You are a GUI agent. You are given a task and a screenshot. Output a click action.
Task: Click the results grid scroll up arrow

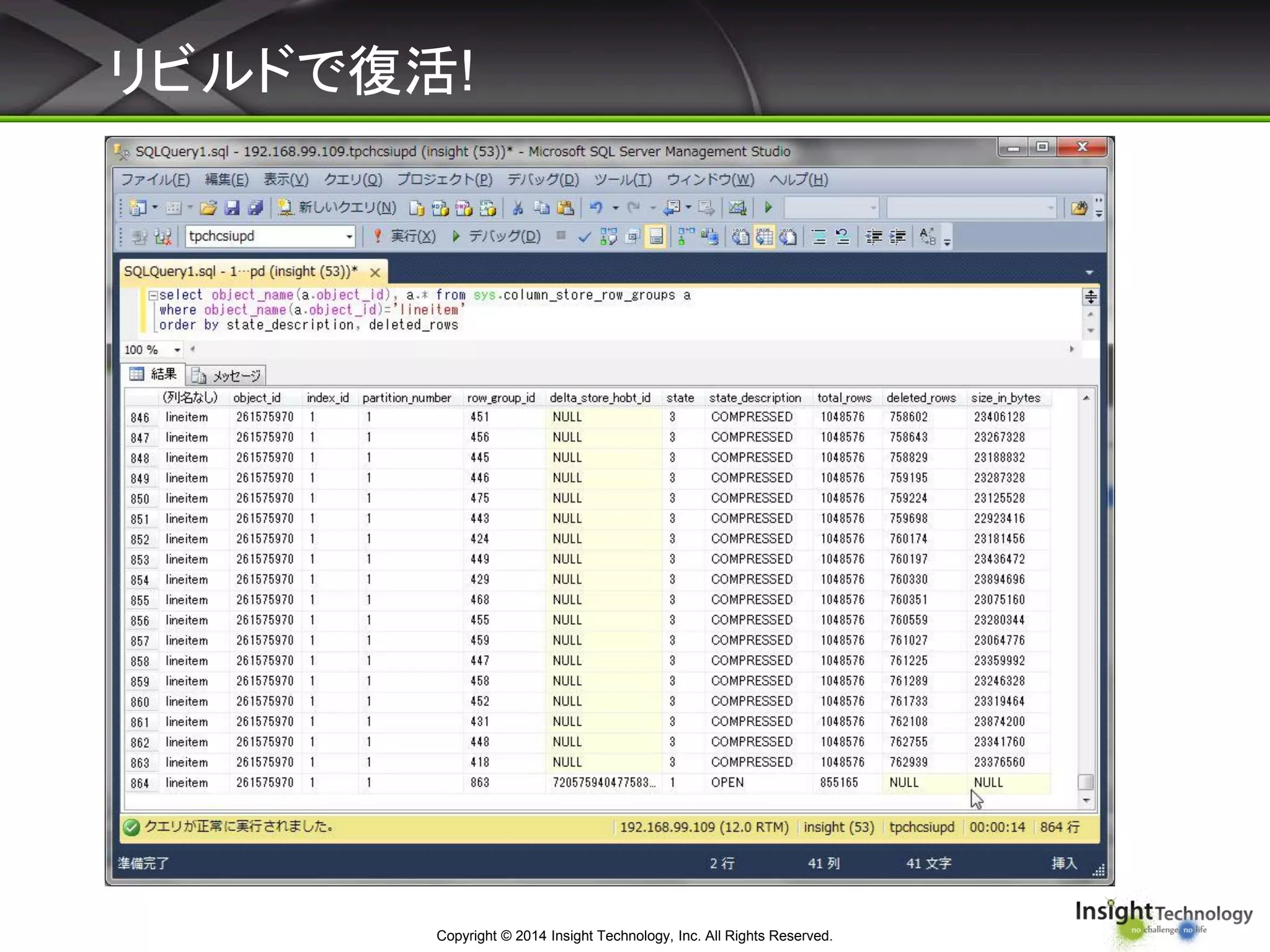coord(1086,399)
